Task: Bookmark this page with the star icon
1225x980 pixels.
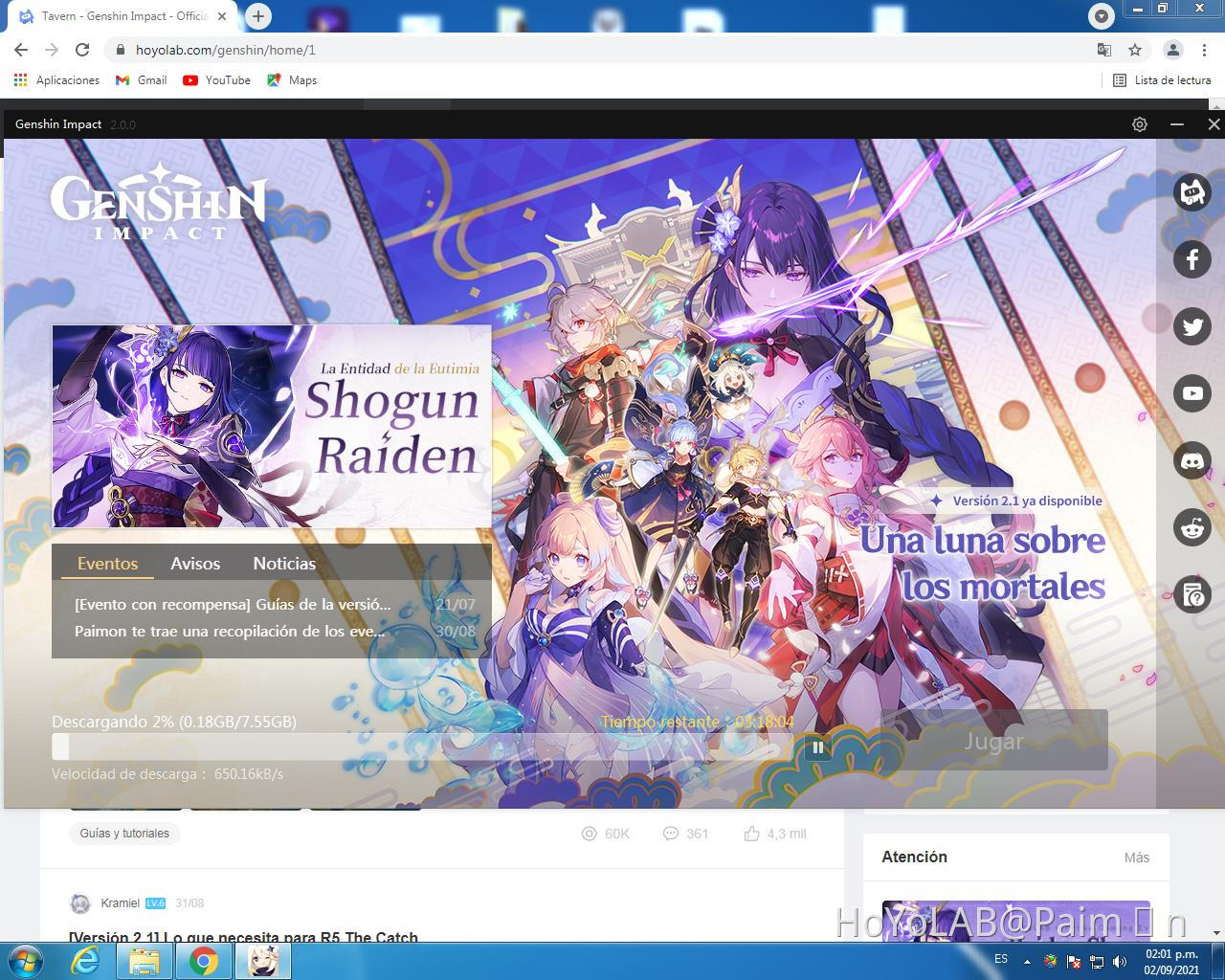Action: (x=1135, y=50)
